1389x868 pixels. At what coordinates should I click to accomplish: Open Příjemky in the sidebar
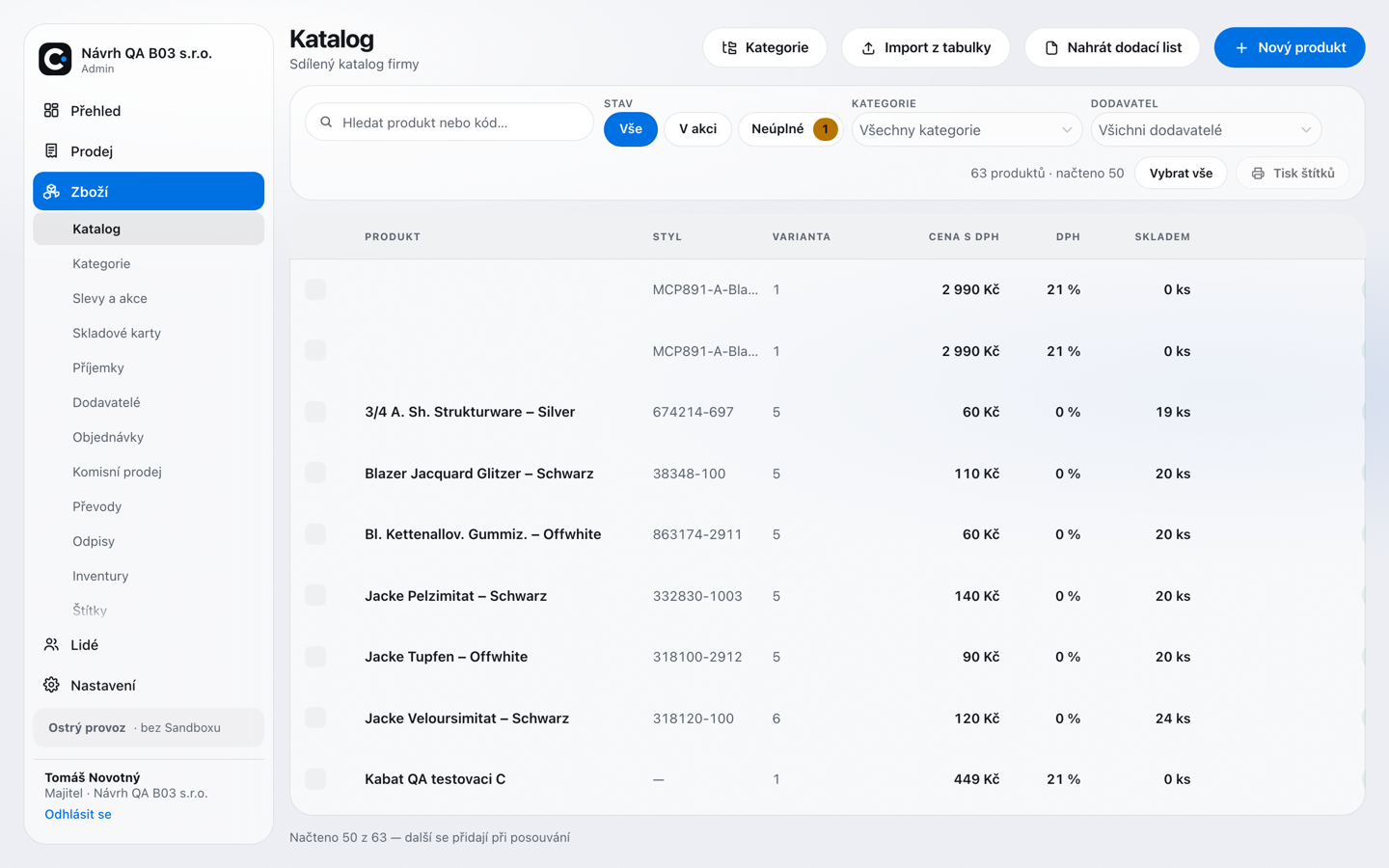(149, 367)
